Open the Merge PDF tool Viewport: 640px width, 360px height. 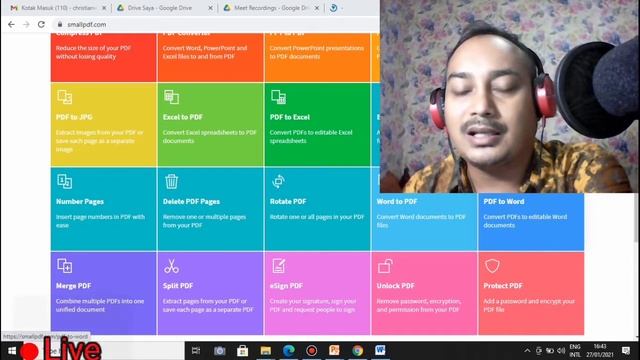[x=103, y=293]
